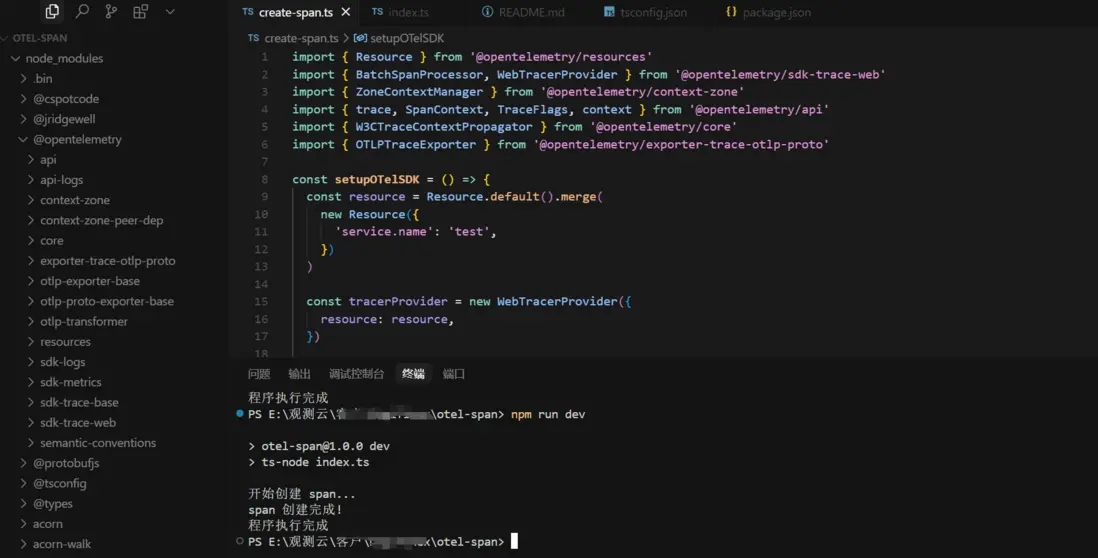The height and width of the screenshot is (558, 1098).
Task: Click the tsconfig.json file icon in tab
Action: coord(609,12)
